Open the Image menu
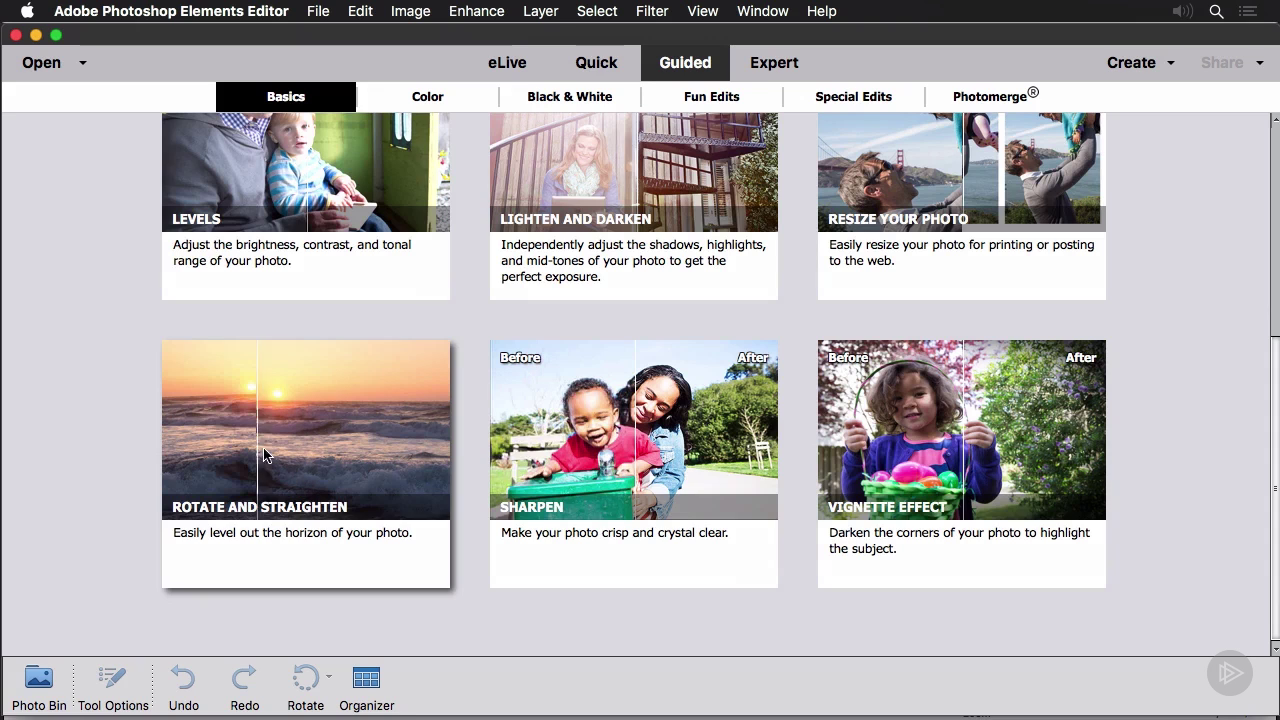 (410, 11)
